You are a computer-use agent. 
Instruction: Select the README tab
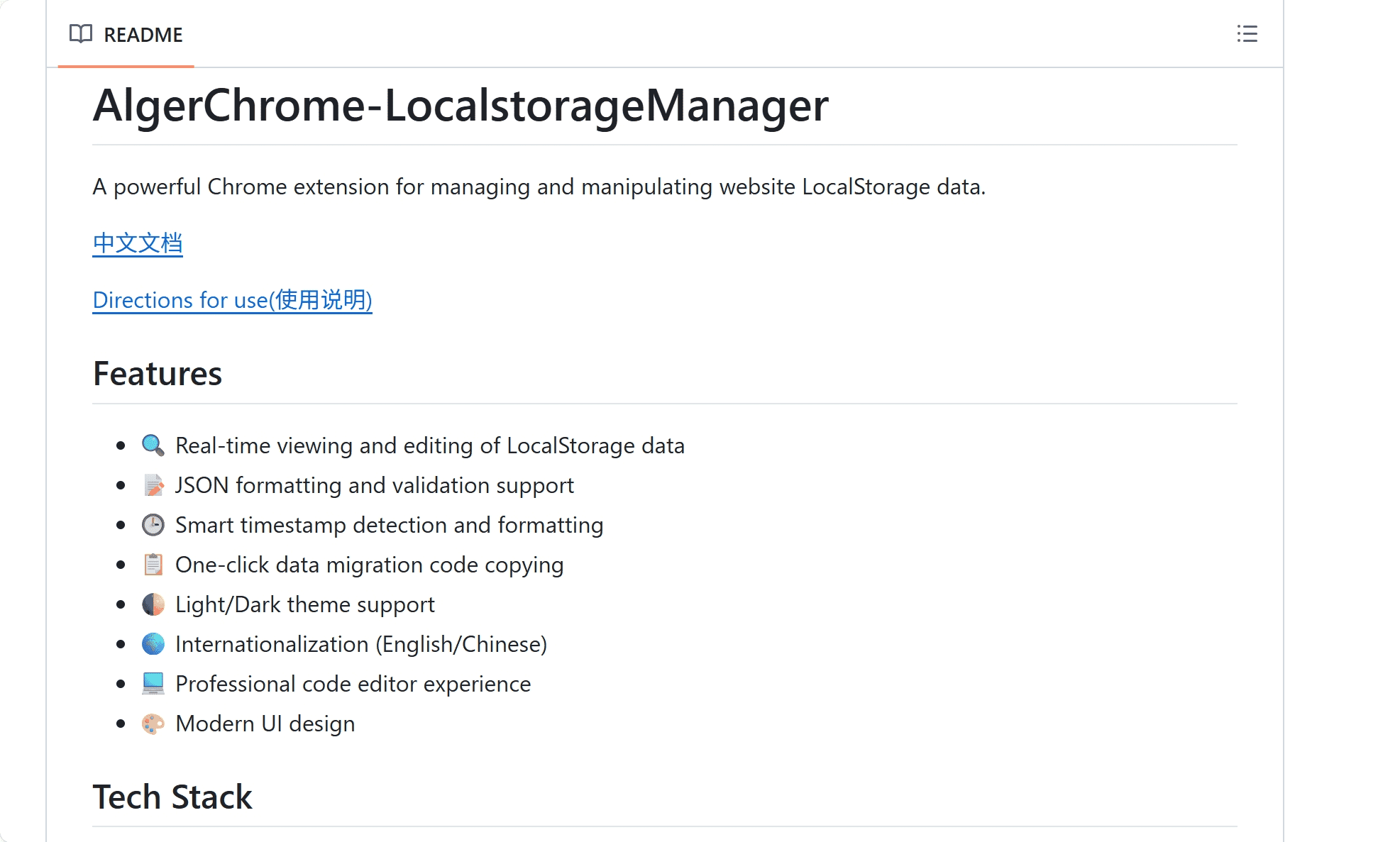(126, 34)
